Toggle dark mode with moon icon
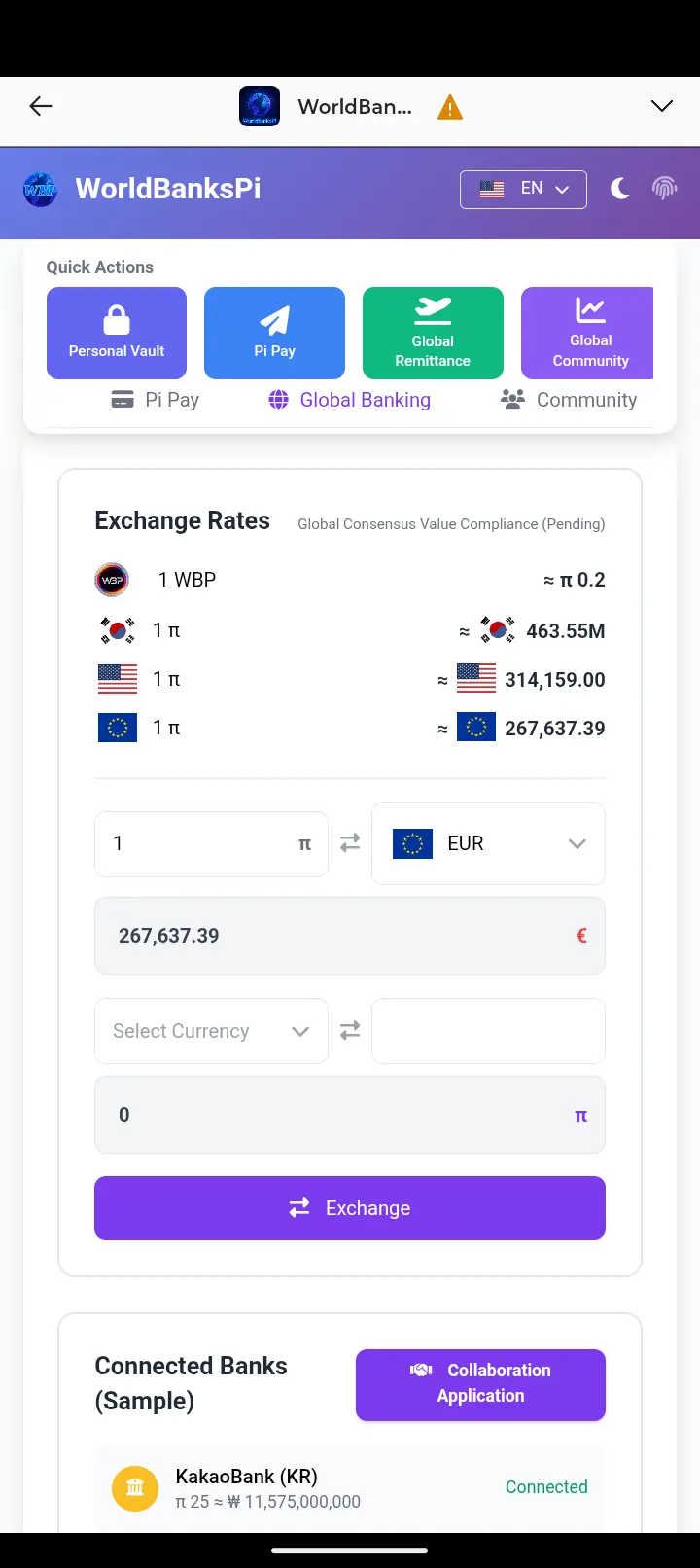 (x=619, y=189)
